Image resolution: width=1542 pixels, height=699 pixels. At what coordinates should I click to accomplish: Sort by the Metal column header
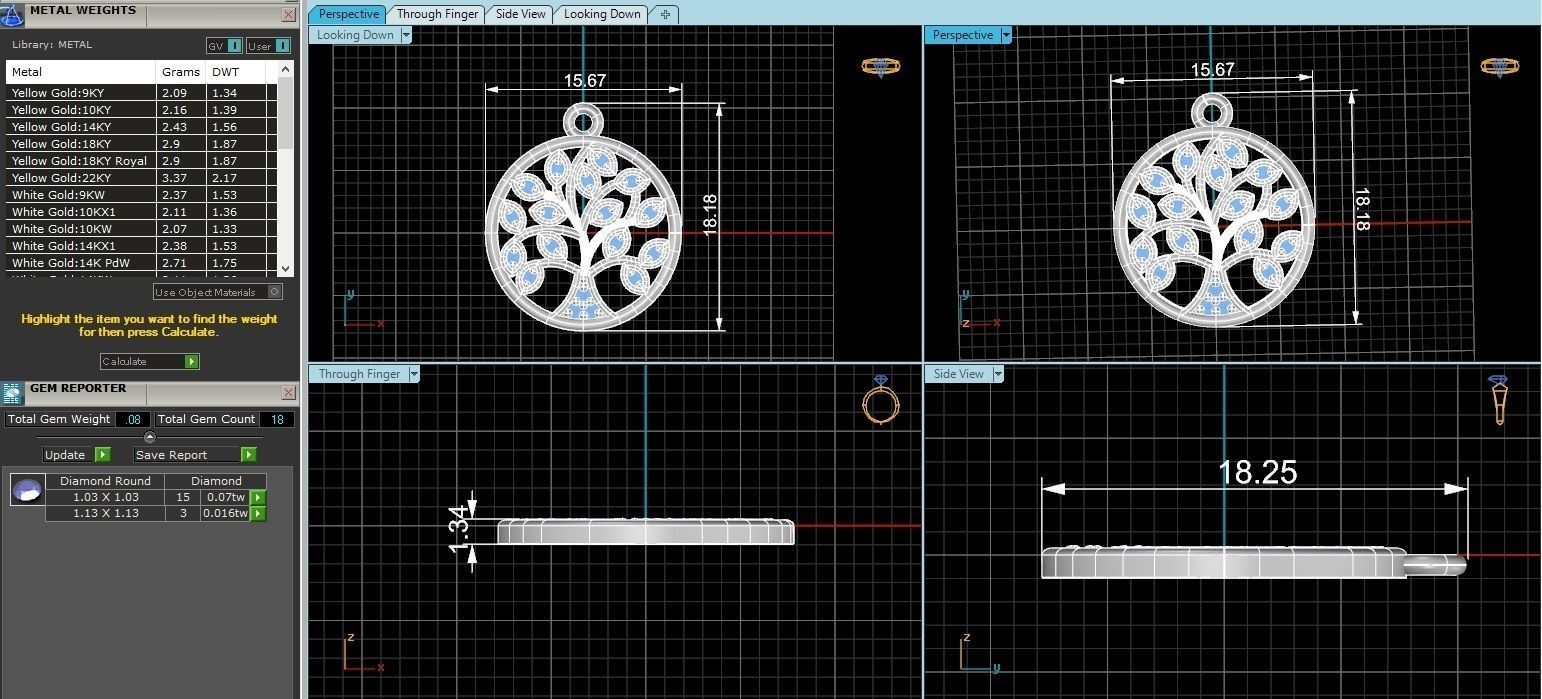[82, 72]
